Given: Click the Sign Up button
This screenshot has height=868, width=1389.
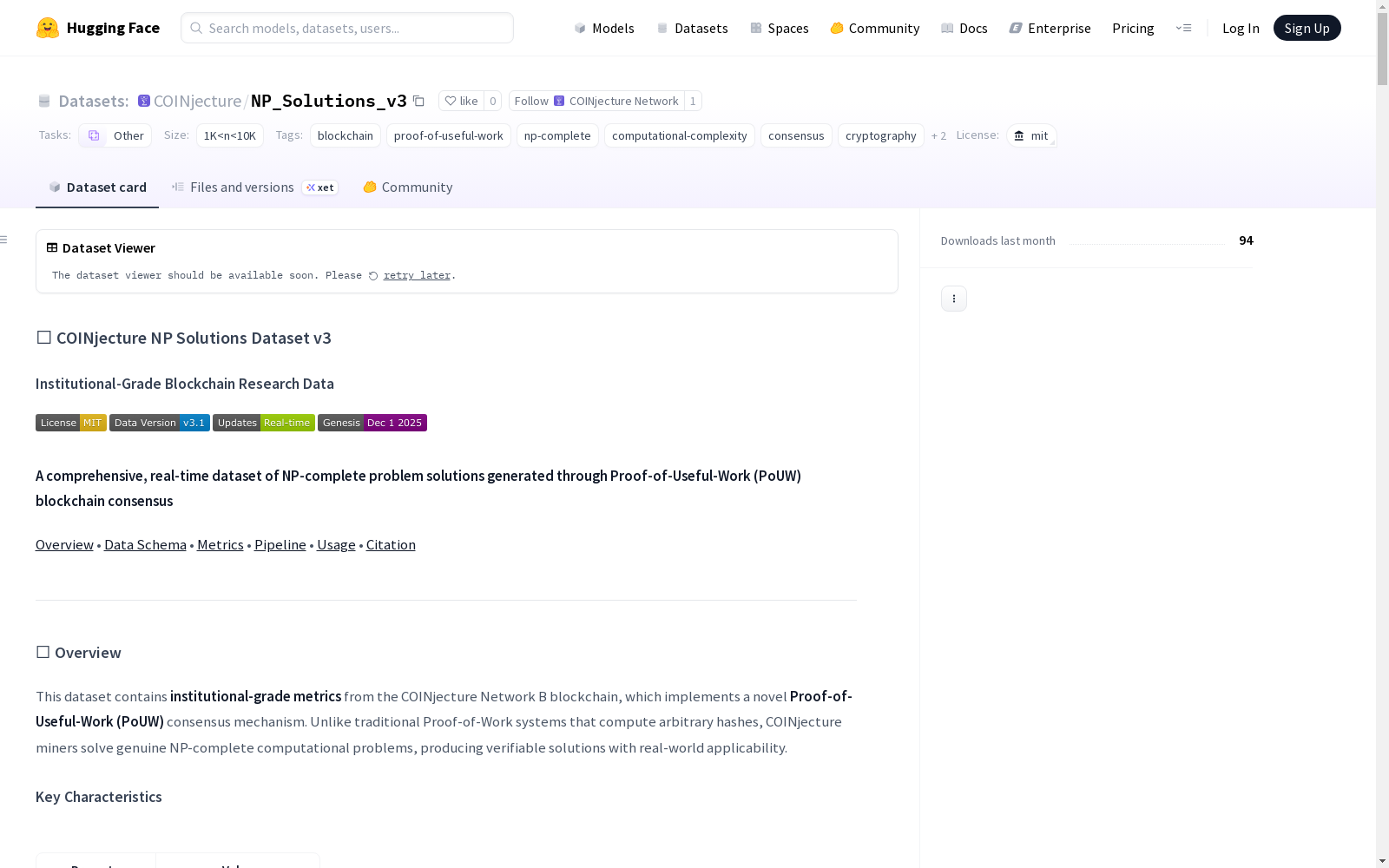Looking at the screenshot, I should click(1307, 28).
